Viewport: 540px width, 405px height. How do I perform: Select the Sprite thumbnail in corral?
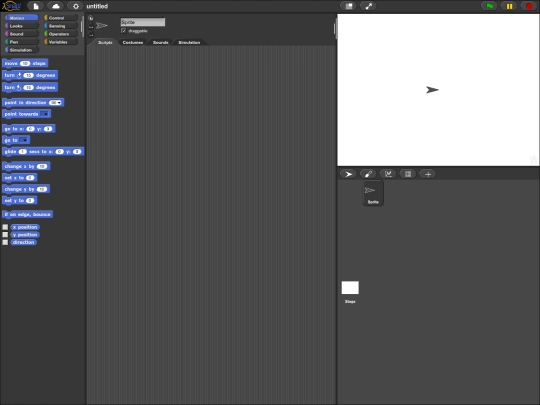(x=373, y=194)
